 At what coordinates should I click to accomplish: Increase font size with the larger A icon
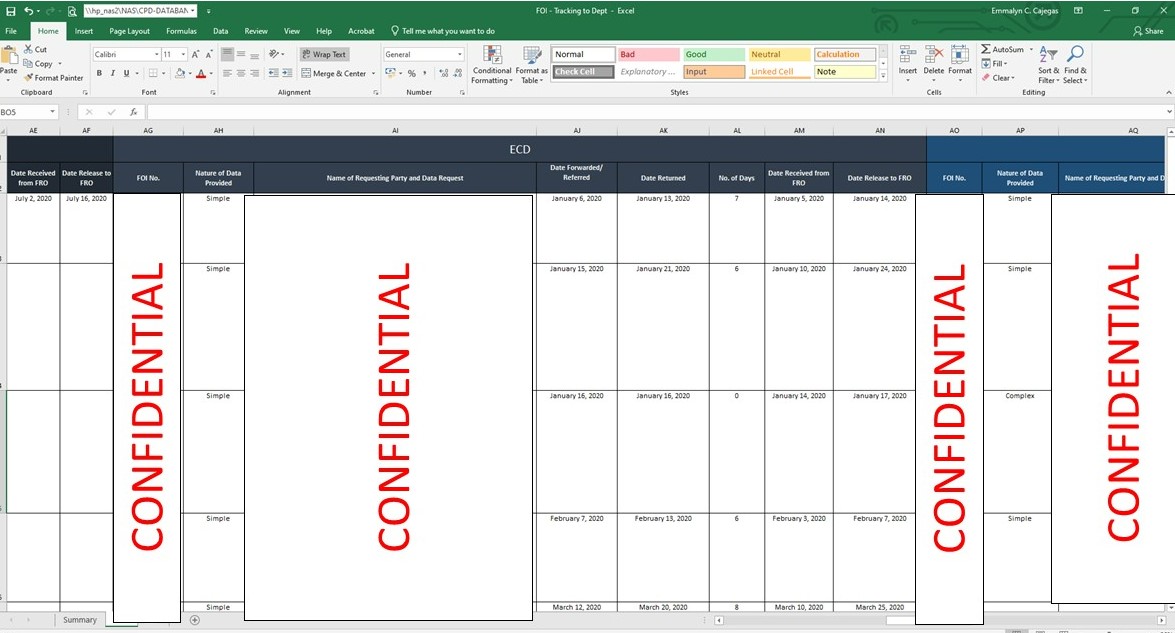(x=195, y=54)
